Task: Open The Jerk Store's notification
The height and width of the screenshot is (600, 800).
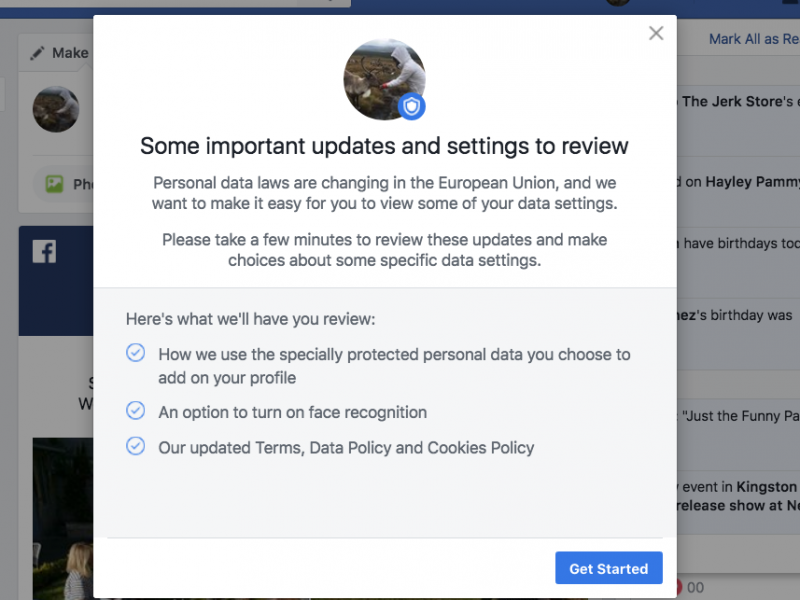Action: click(x=738, y=120)
